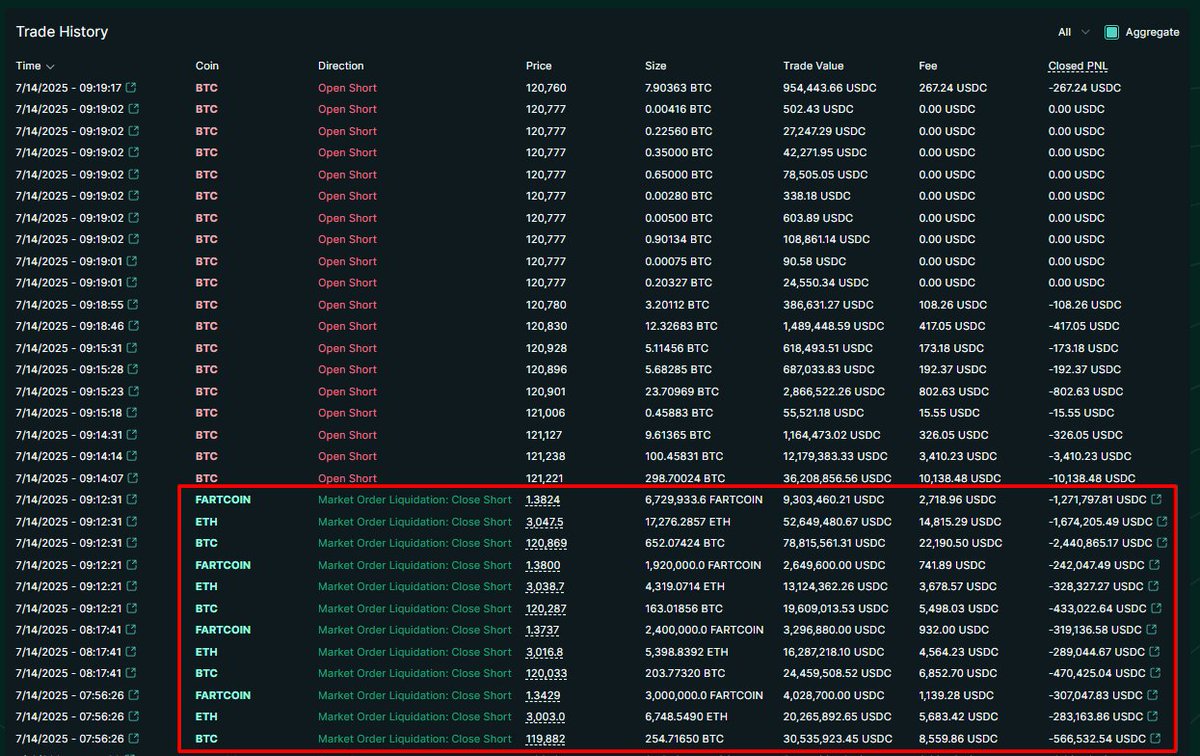1200x756 pixels.
Task: Open explorer link icon for 09:14:14 trade
Action: coord(133,456)
